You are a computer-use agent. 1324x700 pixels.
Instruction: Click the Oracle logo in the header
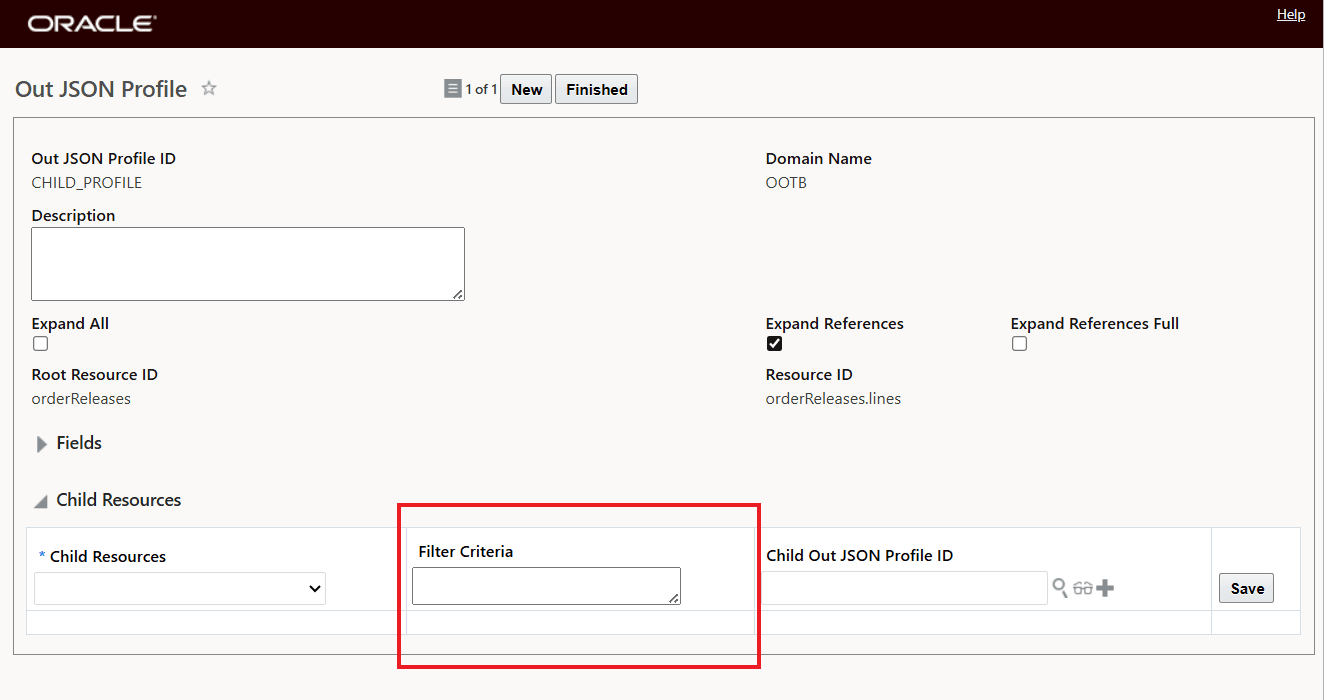click(x=90, y=23)
